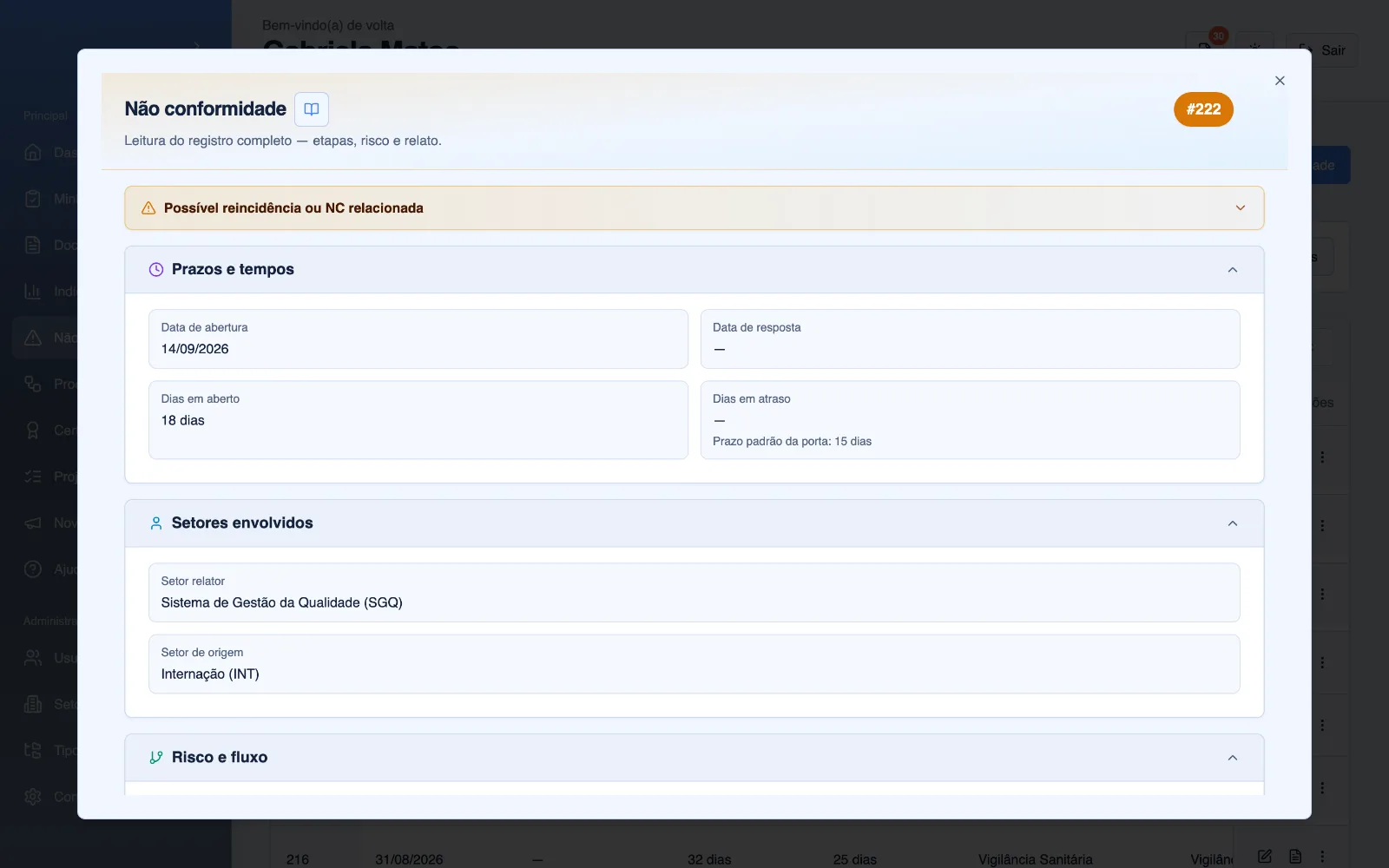This screenshot has height=868, width=1389.
Task: Open the building sectors icon in sidebar
Action: coord(33,704)
